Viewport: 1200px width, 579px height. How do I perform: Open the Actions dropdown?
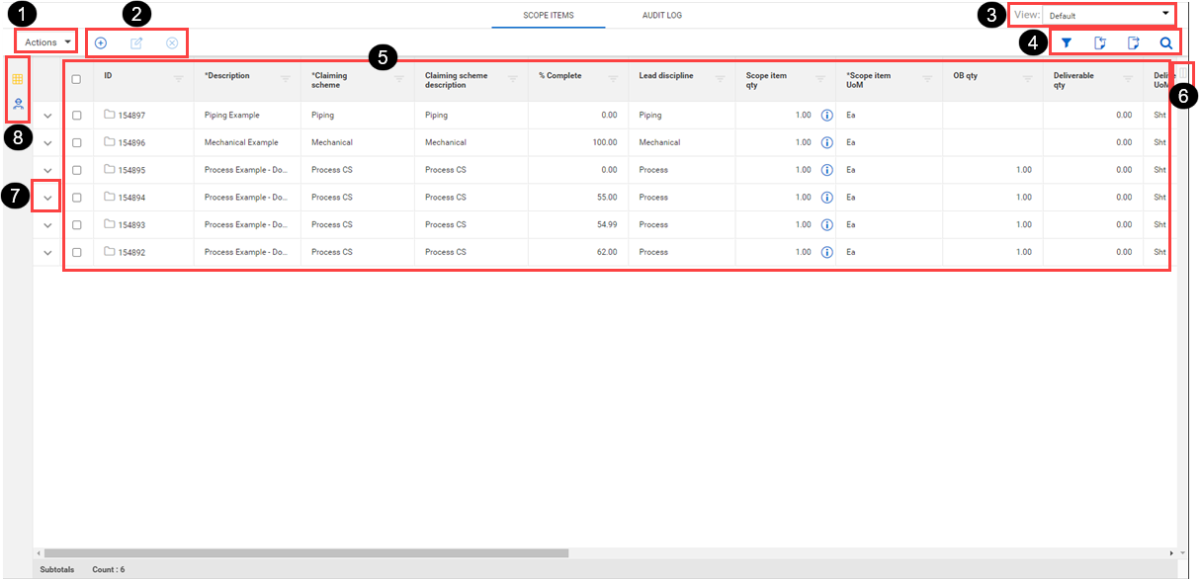click(x=47, y=42)
